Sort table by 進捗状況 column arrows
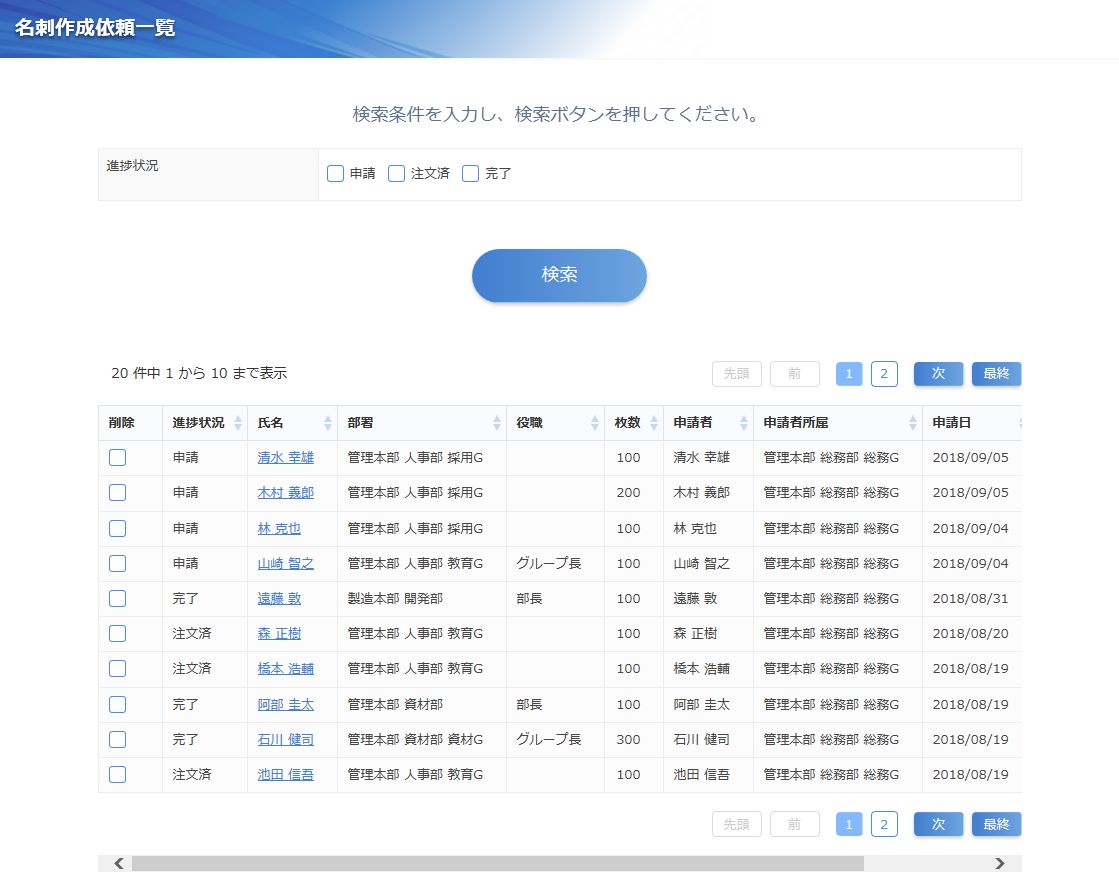Screen dimensions: 1119x886 pos(238,423)
